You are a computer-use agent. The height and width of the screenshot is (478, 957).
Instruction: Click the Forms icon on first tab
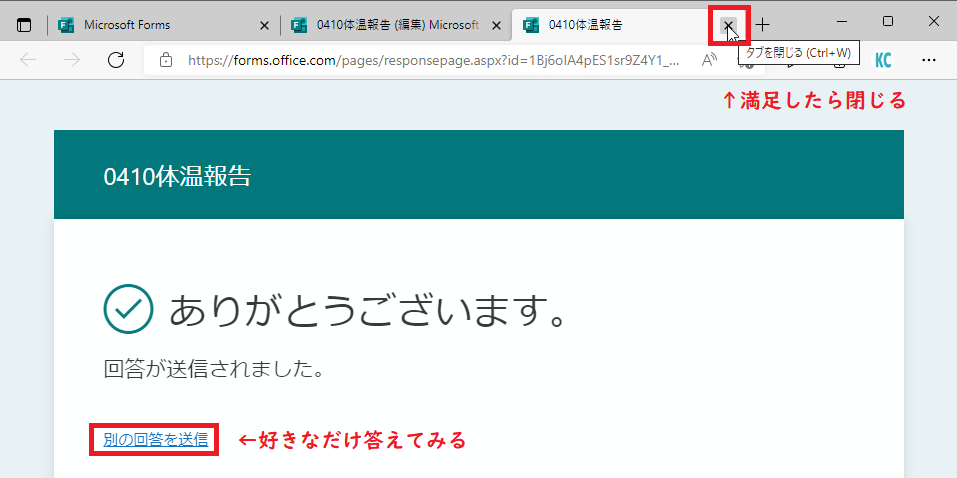pos(65,25)
